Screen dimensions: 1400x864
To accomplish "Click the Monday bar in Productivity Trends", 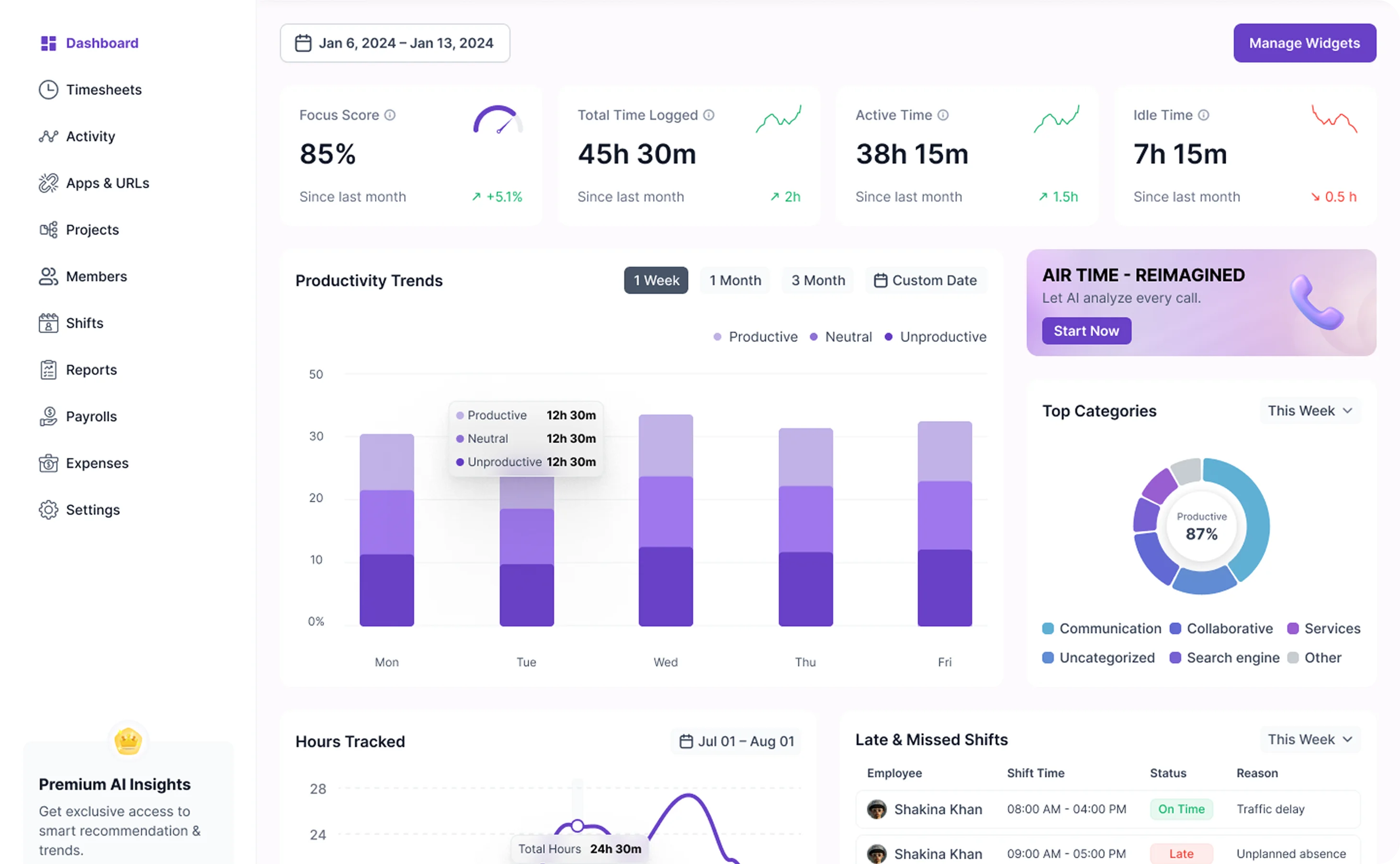I will 387,530.
